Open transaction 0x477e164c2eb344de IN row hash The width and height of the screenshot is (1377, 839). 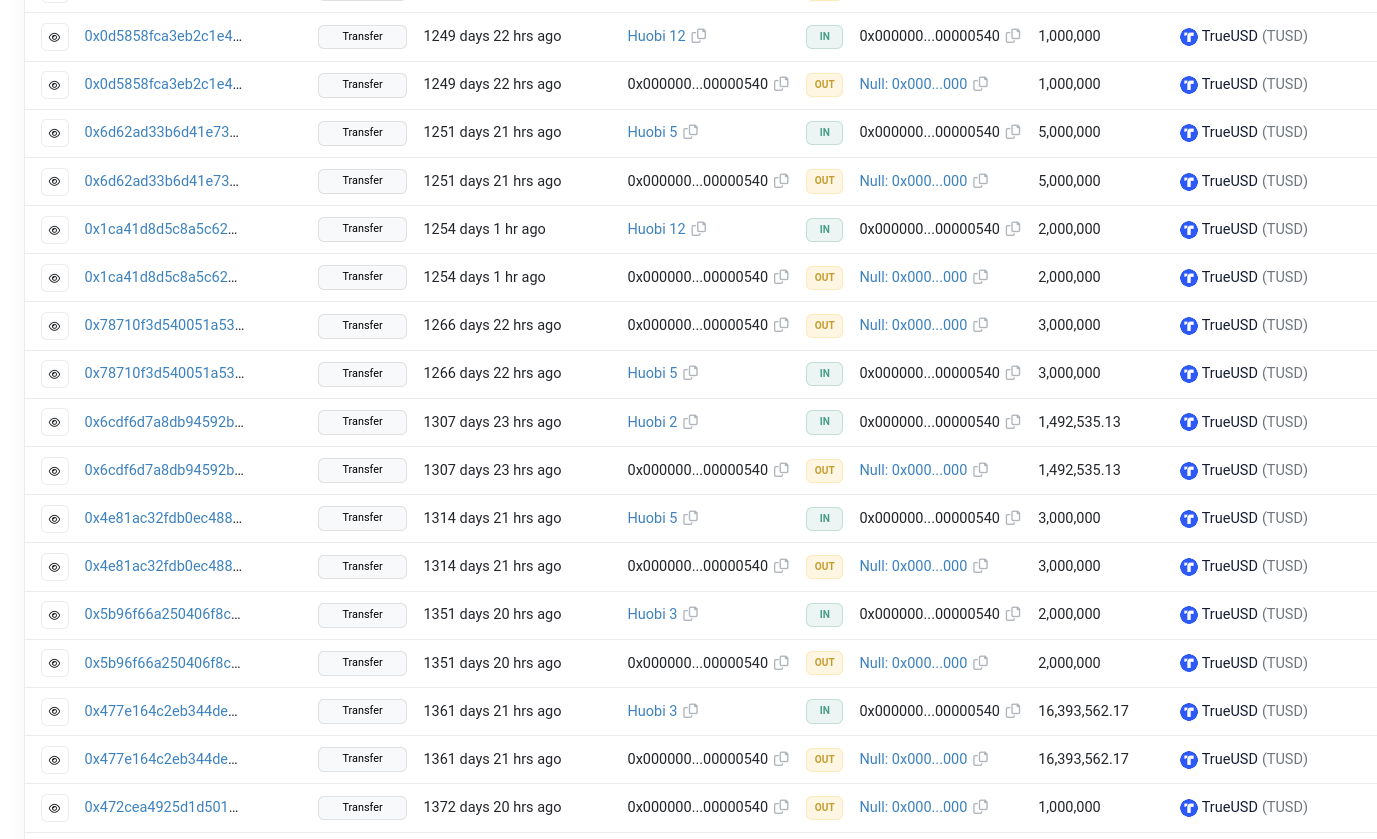161,711
